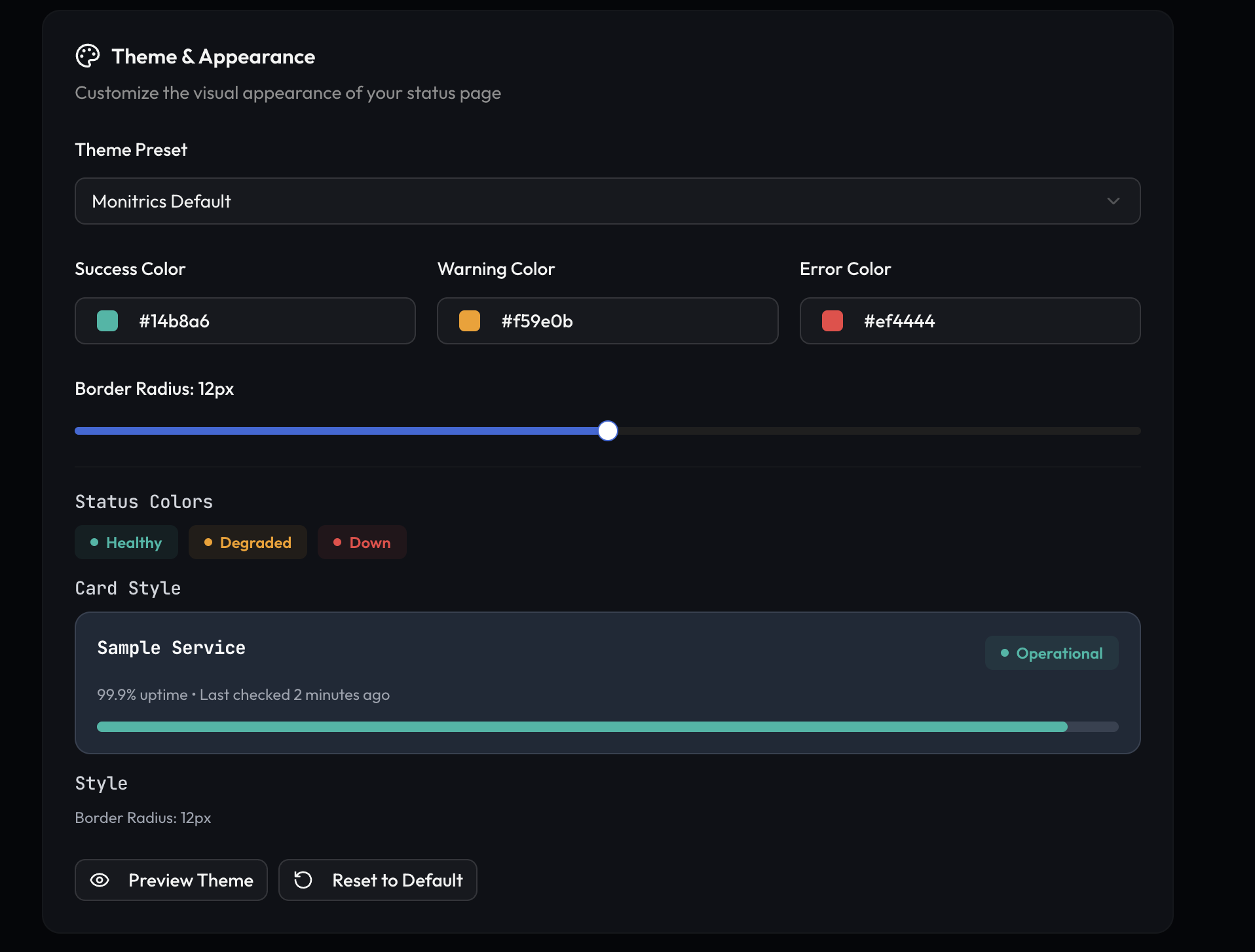Open the Monitrics Default theme preset dropdown
This screenshot has height=952, width=1255.
click(x=607, y=201)
